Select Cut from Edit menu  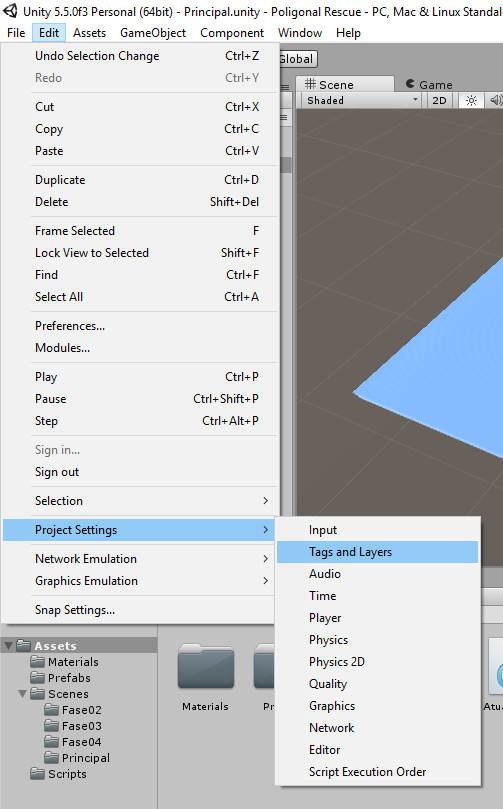(x=140, y=107)
